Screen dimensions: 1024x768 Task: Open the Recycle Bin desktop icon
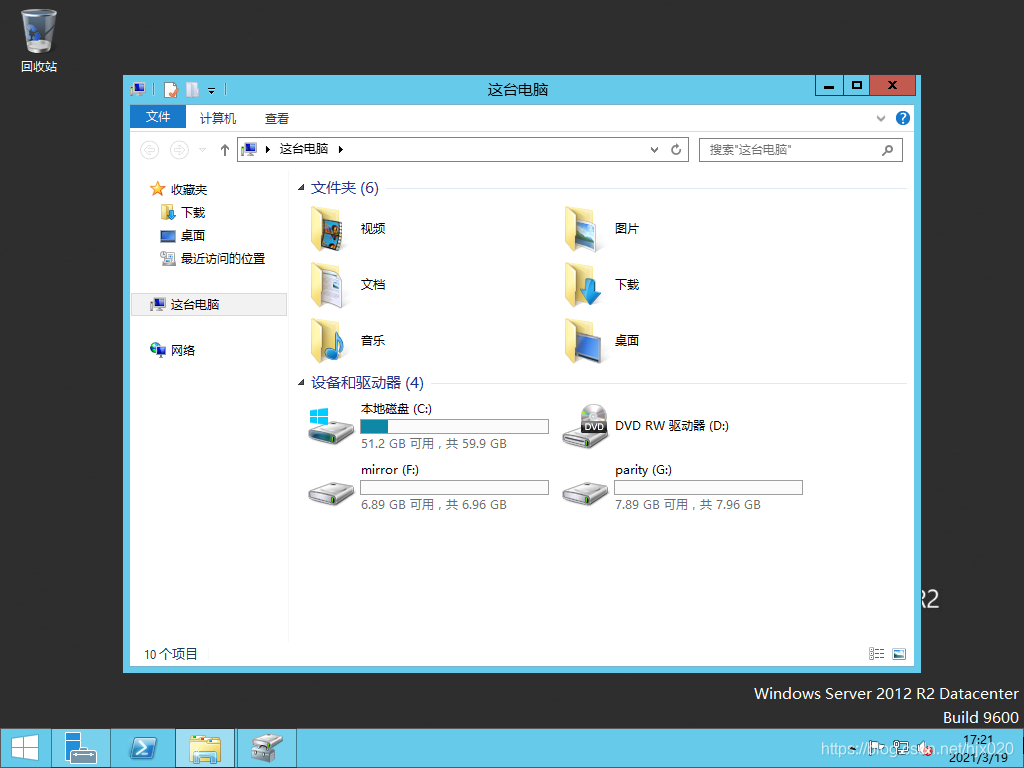pos(39,40)
